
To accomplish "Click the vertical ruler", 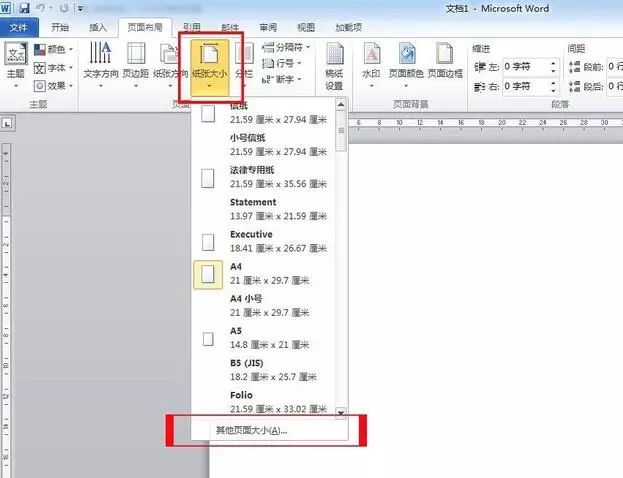I will [x=6, y=310].
